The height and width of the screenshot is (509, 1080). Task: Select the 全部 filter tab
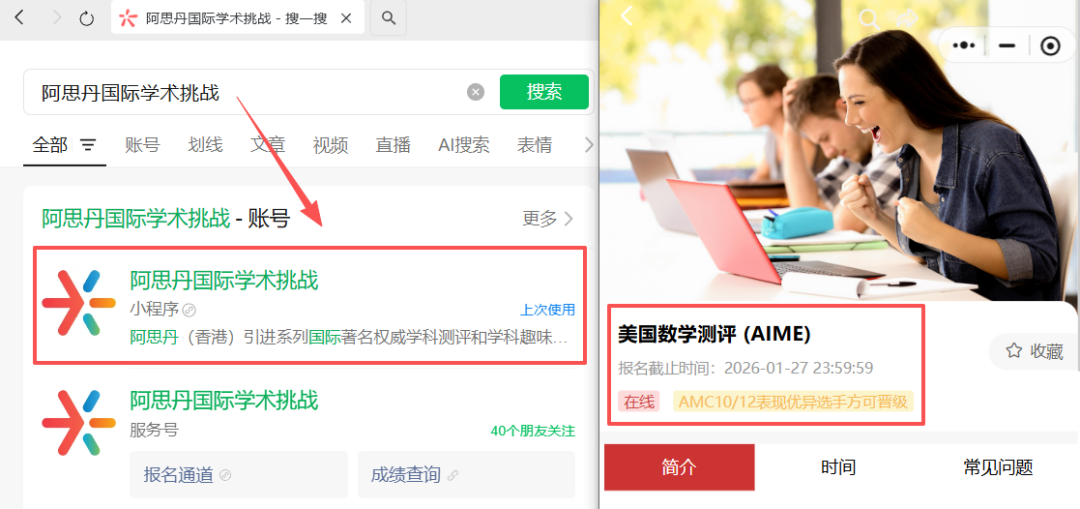[50, 145]
